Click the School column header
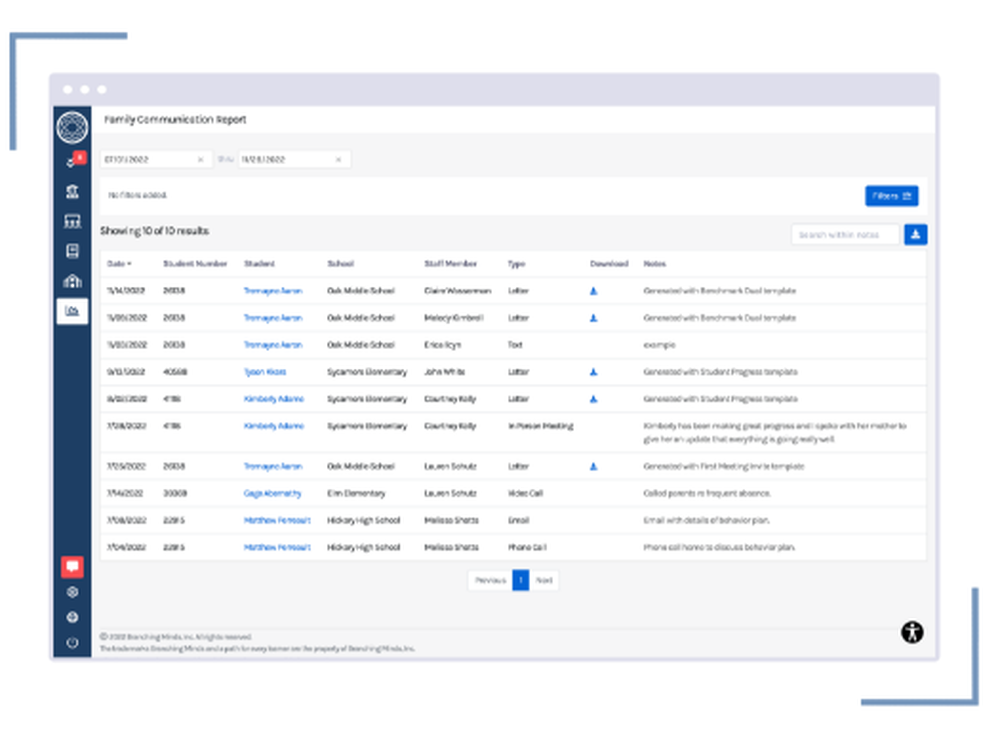Viewport: 1000px width, 733px height. [x=341, y=263]
